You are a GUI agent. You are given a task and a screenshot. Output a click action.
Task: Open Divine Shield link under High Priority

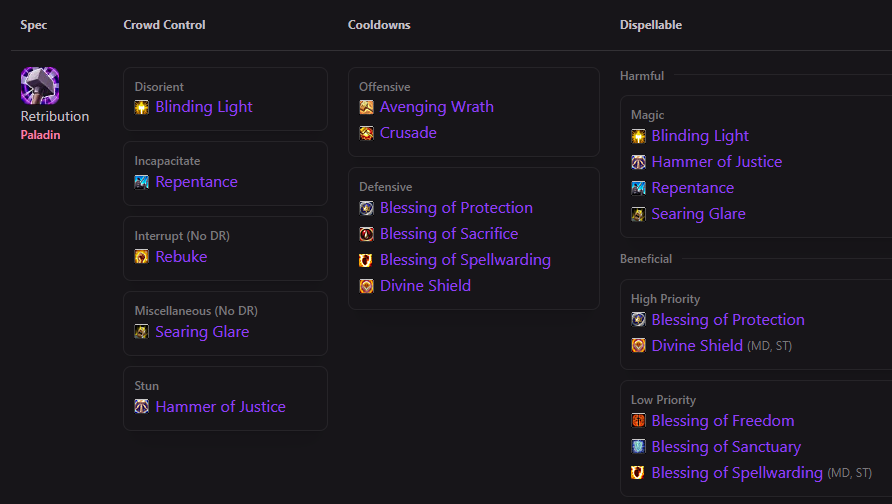(697, 346)
